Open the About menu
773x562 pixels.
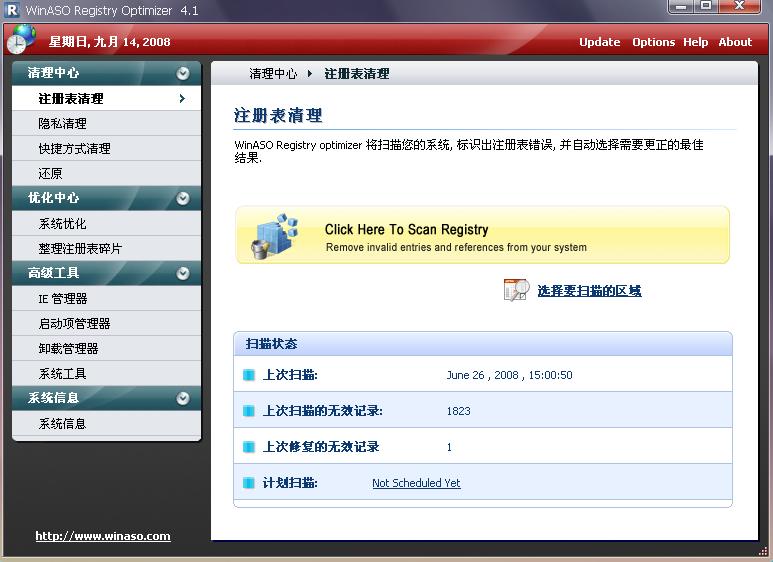click(x=735, y=42)
